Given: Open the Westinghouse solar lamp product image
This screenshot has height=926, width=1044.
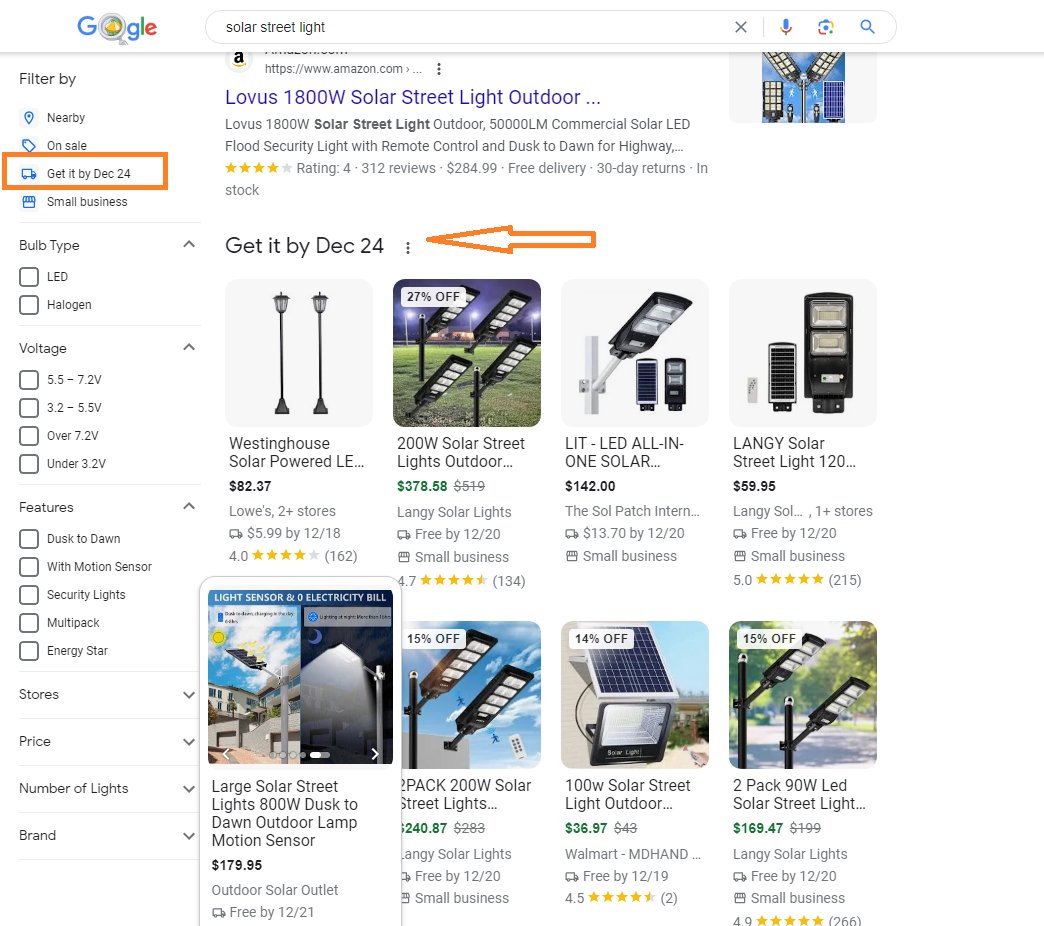Looking at the screenshot, I should (299, 353).
